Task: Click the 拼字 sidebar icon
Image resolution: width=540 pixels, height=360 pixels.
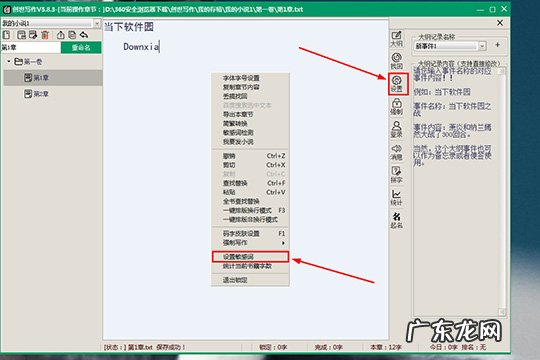Action: 396,175
